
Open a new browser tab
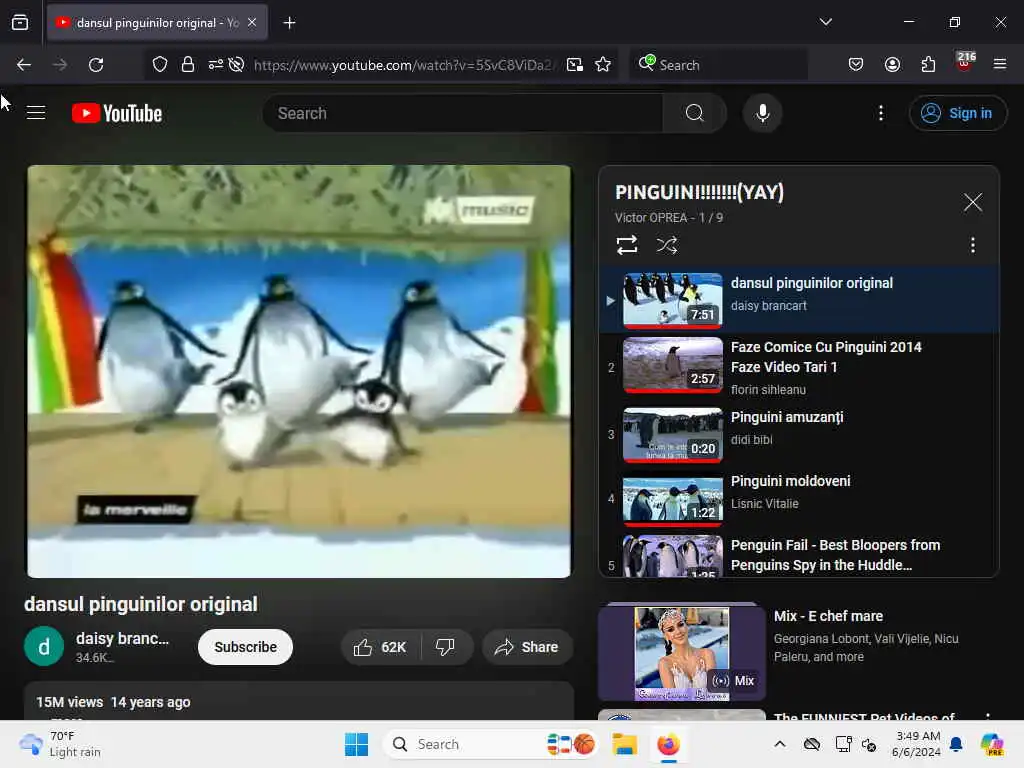click(289, 23)
